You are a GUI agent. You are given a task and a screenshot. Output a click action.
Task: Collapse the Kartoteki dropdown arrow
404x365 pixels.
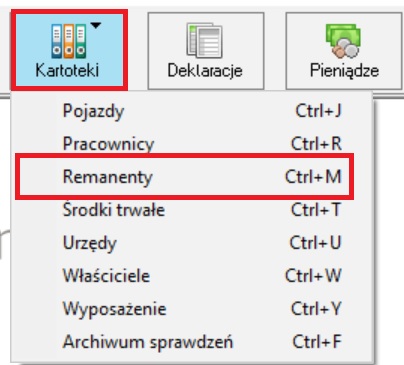pyautogui.click(x=96, y=25)
